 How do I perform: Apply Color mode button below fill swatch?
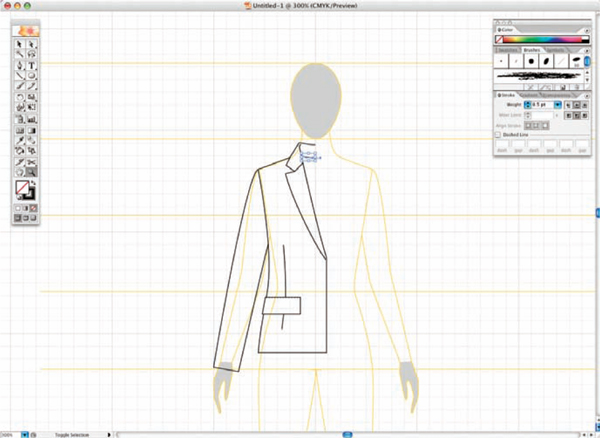point(18,208)
